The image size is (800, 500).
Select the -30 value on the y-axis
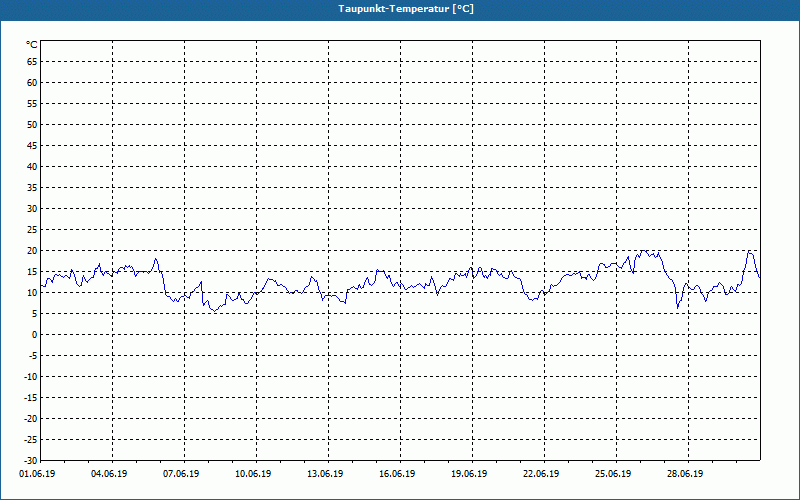pos(31,460)
